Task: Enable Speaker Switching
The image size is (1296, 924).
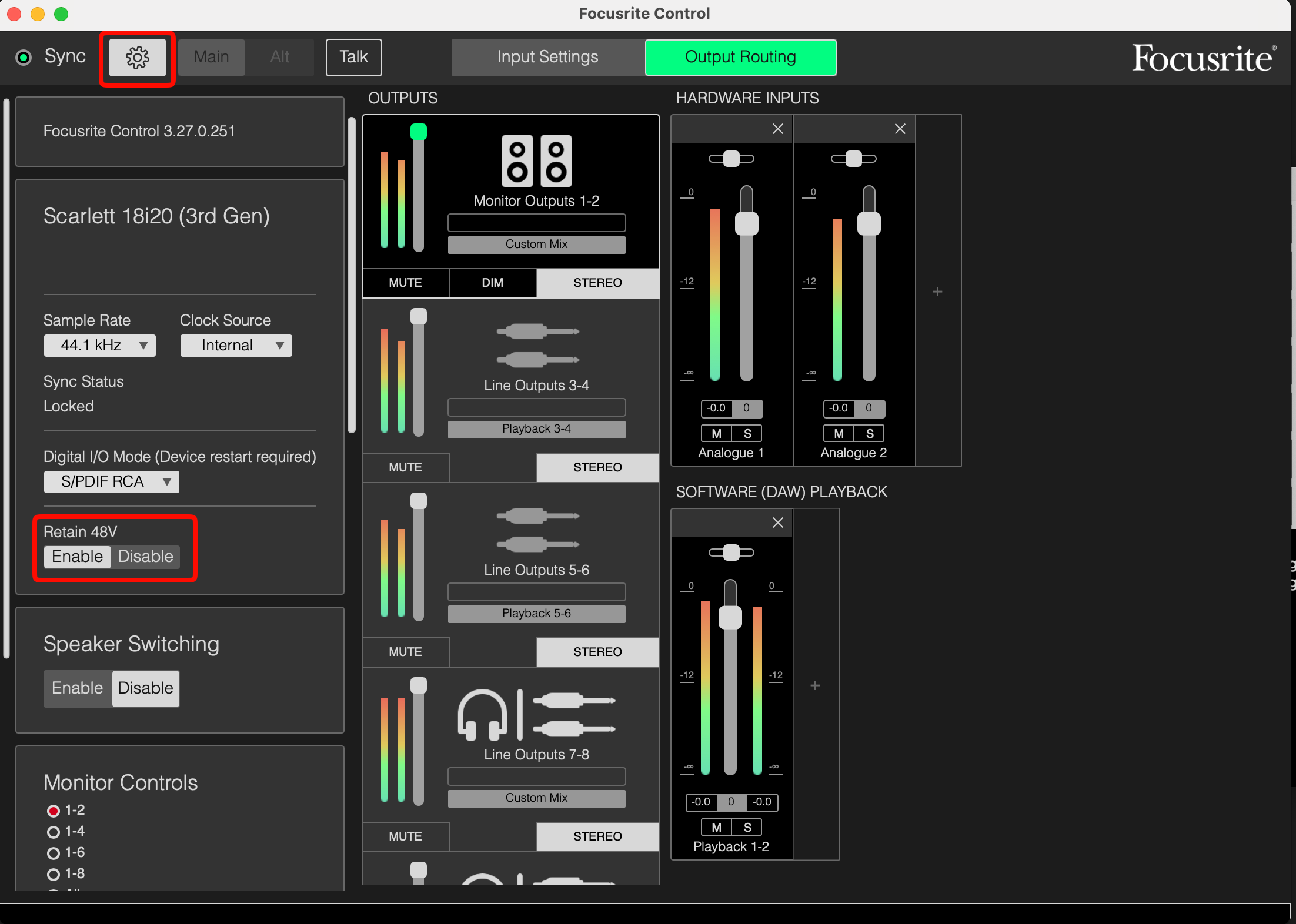Action: coord(78,688)
